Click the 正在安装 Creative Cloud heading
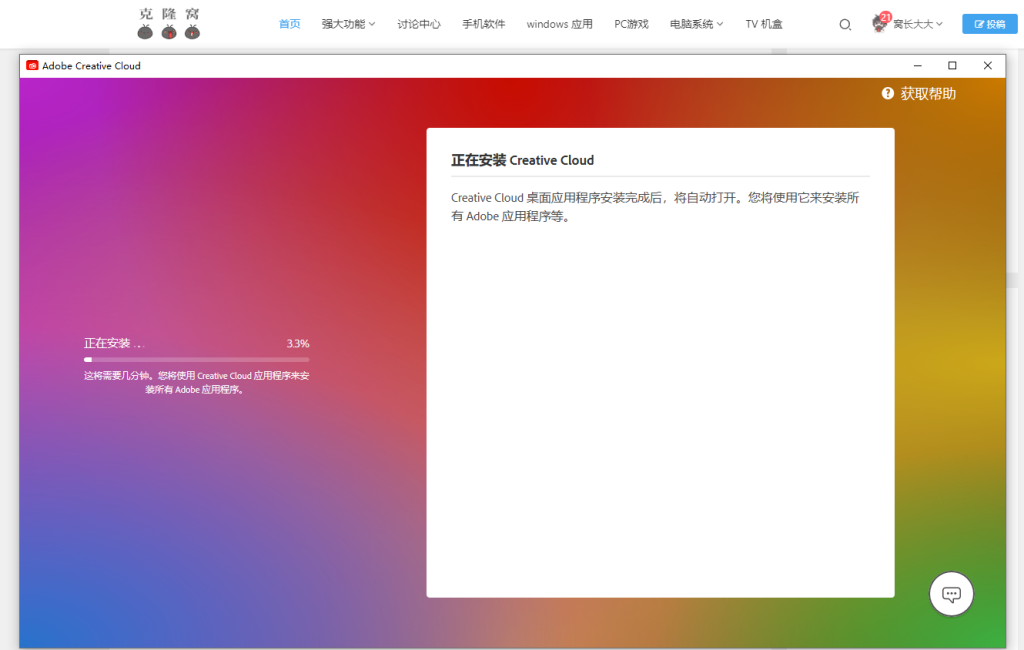The height and width of the screenshot is (650, 1024). (522, 160)
